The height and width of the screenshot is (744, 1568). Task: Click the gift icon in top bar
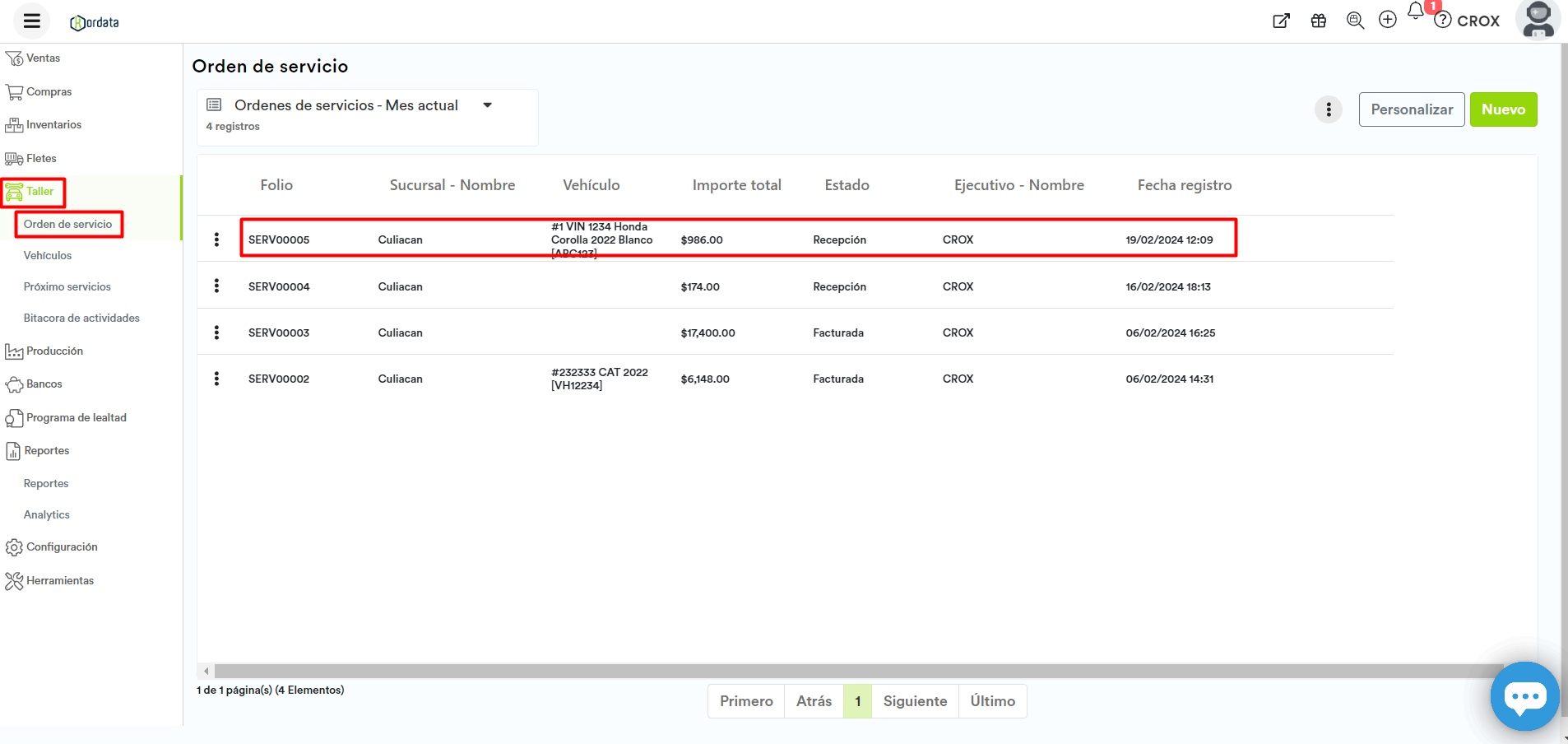[x=1319, y=21]
